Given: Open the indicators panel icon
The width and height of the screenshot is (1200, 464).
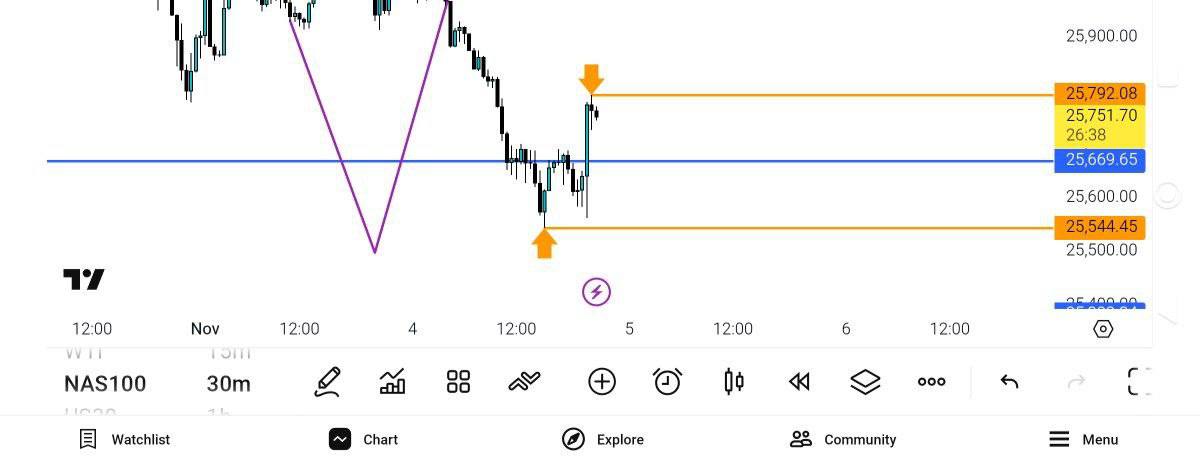Looking at the screenshot, I should tap(393, 382).
